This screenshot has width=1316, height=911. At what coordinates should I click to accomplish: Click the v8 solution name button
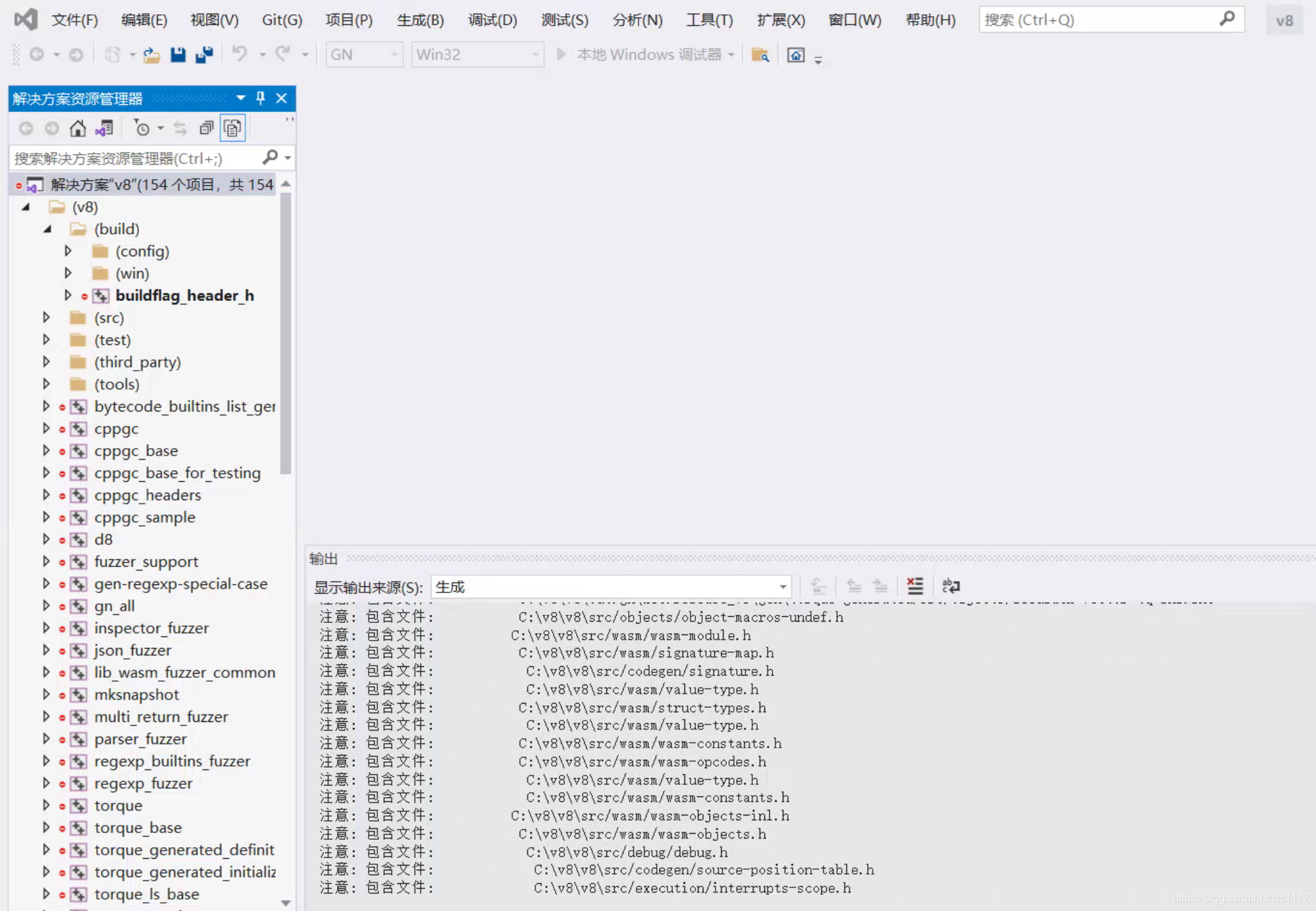(x=1284, y=20)
